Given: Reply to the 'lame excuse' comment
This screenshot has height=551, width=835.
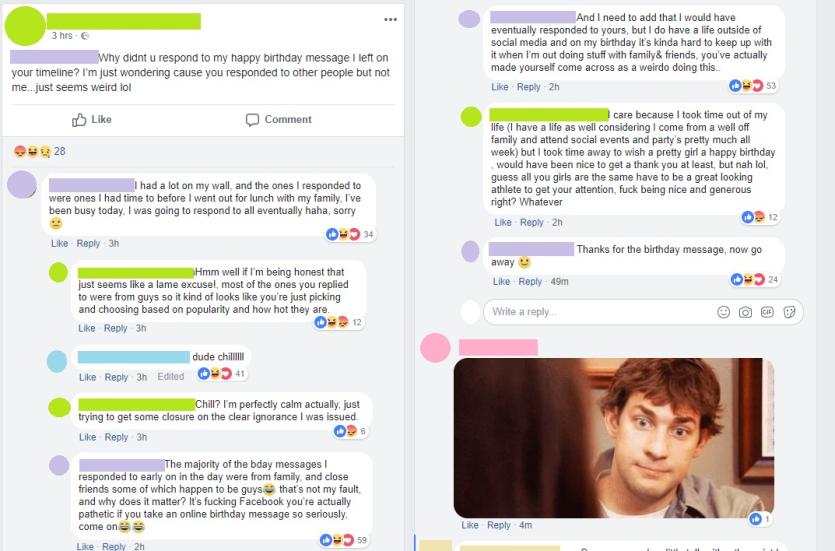Looking at the screenshot, I should pos(116,328).
